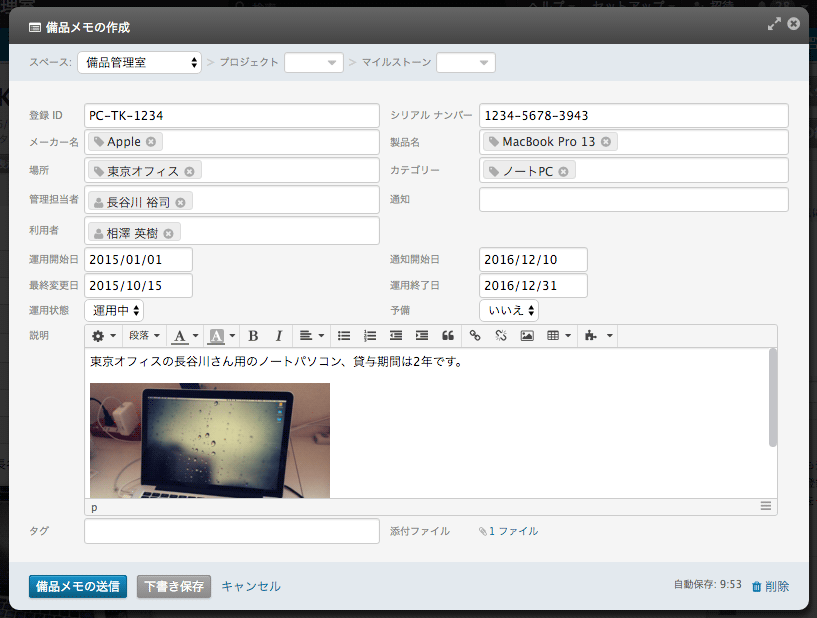This screenshot has height=618, width=817.
Task: Click the シリアル ナンバー input field
Action: 633,116
